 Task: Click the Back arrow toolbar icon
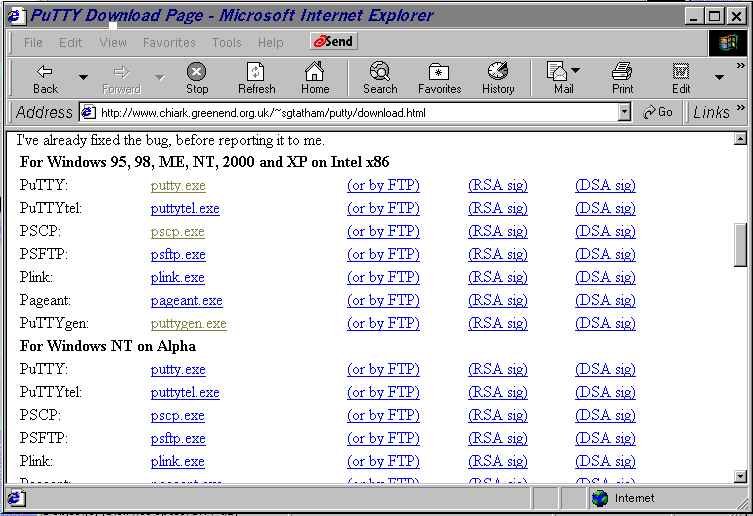click(45, 72)
